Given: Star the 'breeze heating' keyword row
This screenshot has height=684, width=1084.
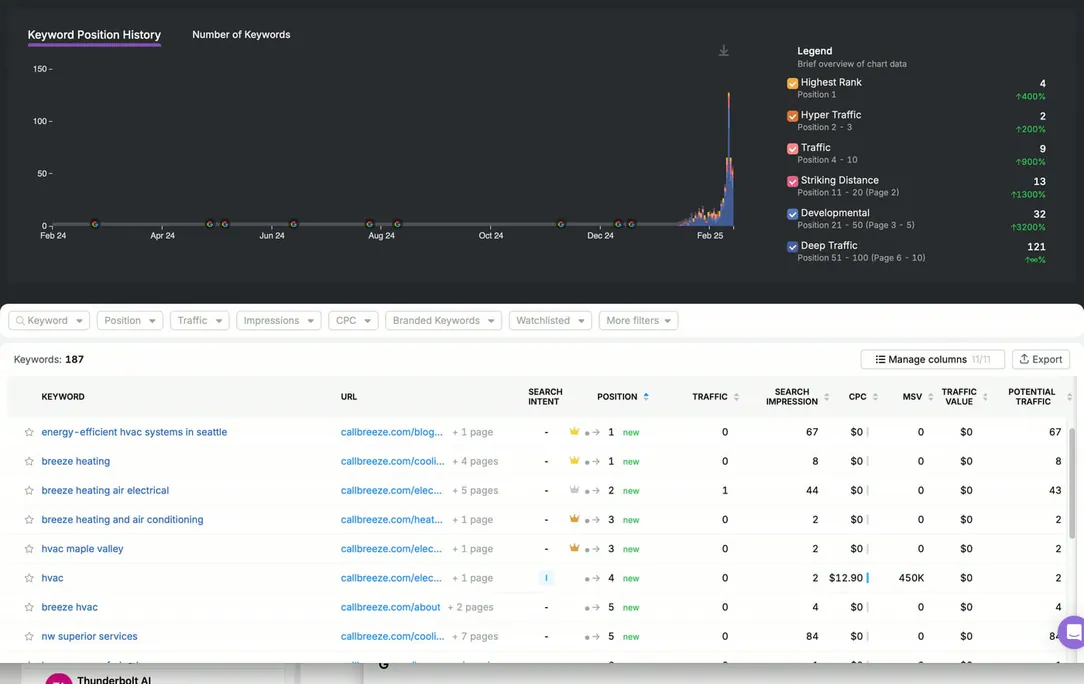Looking at the screenshot, I should [x=29, y=461].
